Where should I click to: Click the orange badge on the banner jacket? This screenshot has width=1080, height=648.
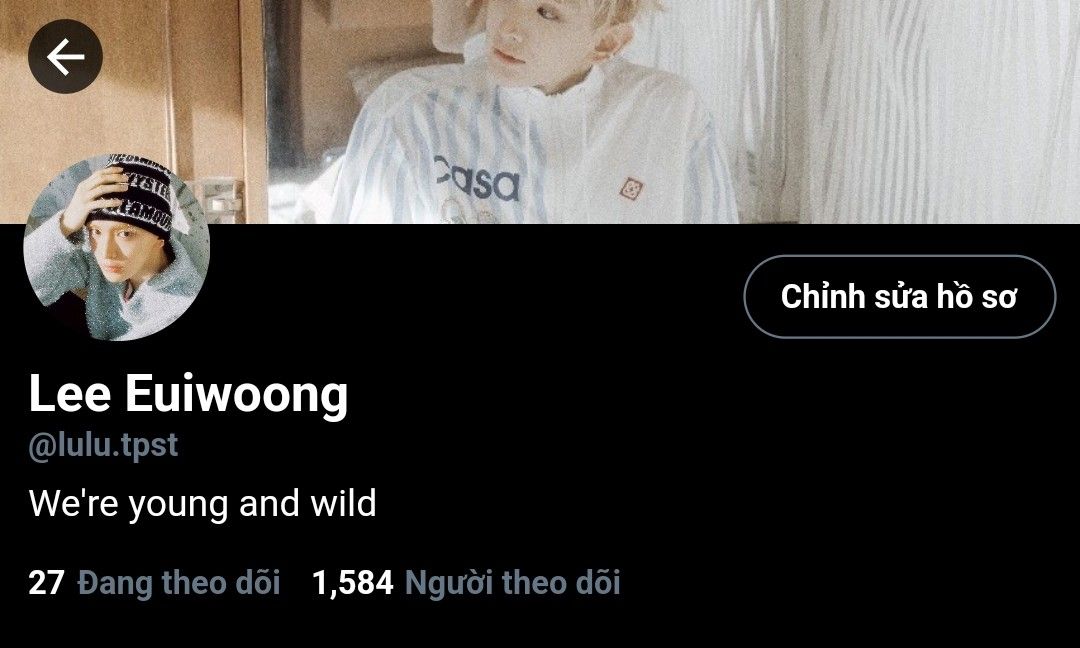tap(630, 189)
